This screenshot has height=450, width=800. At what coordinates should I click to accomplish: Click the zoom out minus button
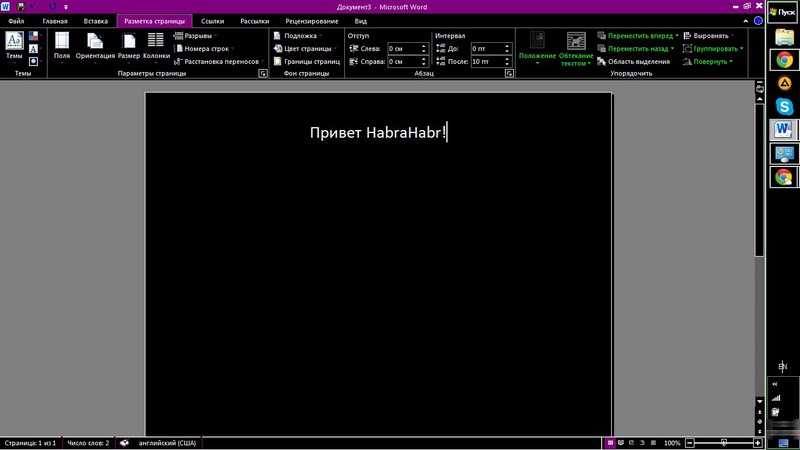690,443
